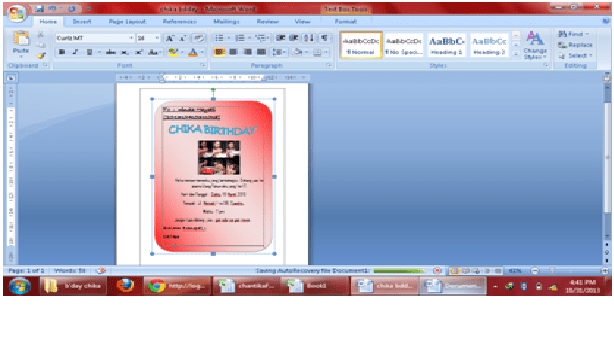Grow font size with the Grow Font icon
This screenshot has width=614, height=360.
170,38
